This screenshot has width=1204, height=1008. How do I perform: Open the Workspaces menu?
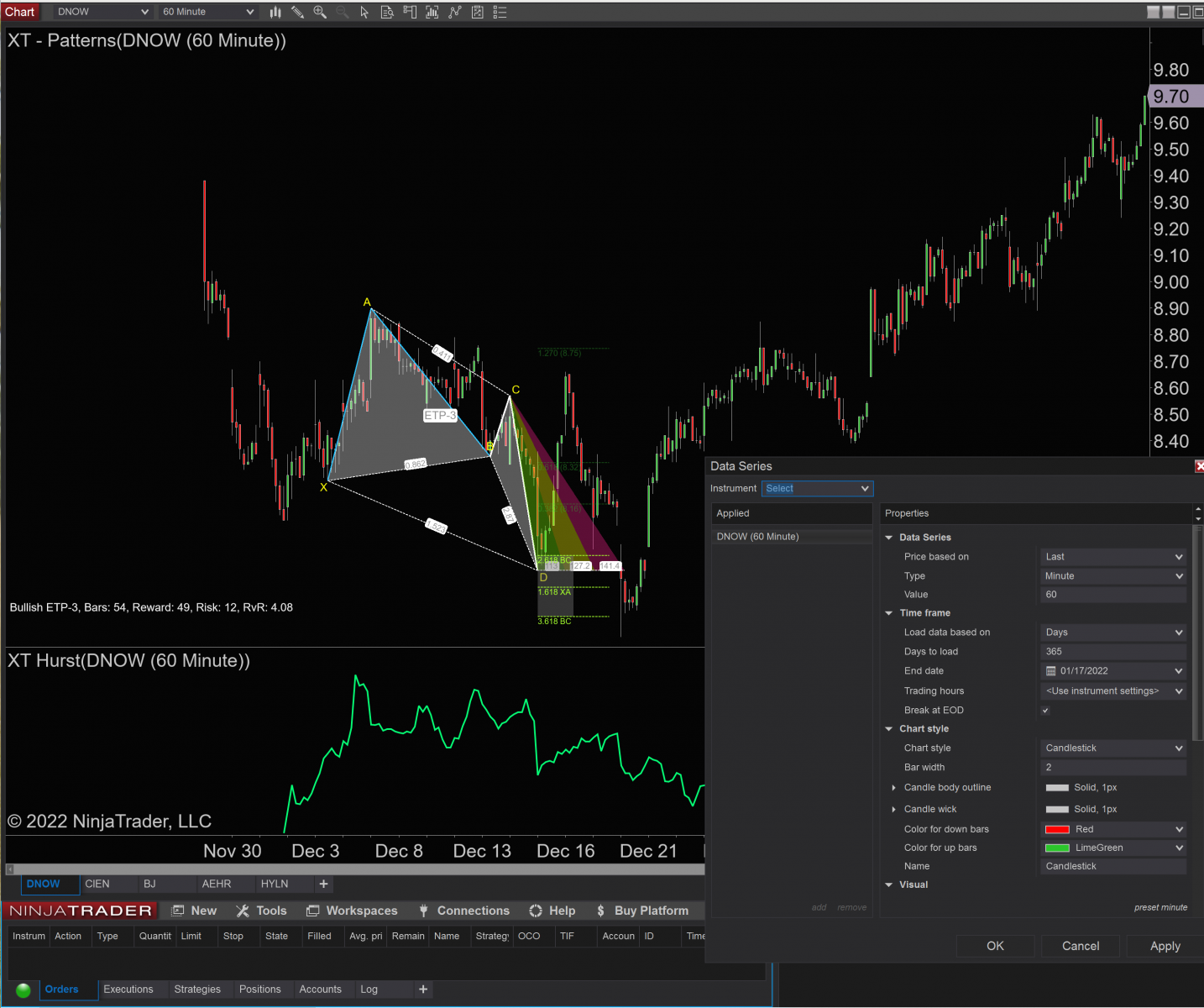pyautogui.click(x=352, y=911)
